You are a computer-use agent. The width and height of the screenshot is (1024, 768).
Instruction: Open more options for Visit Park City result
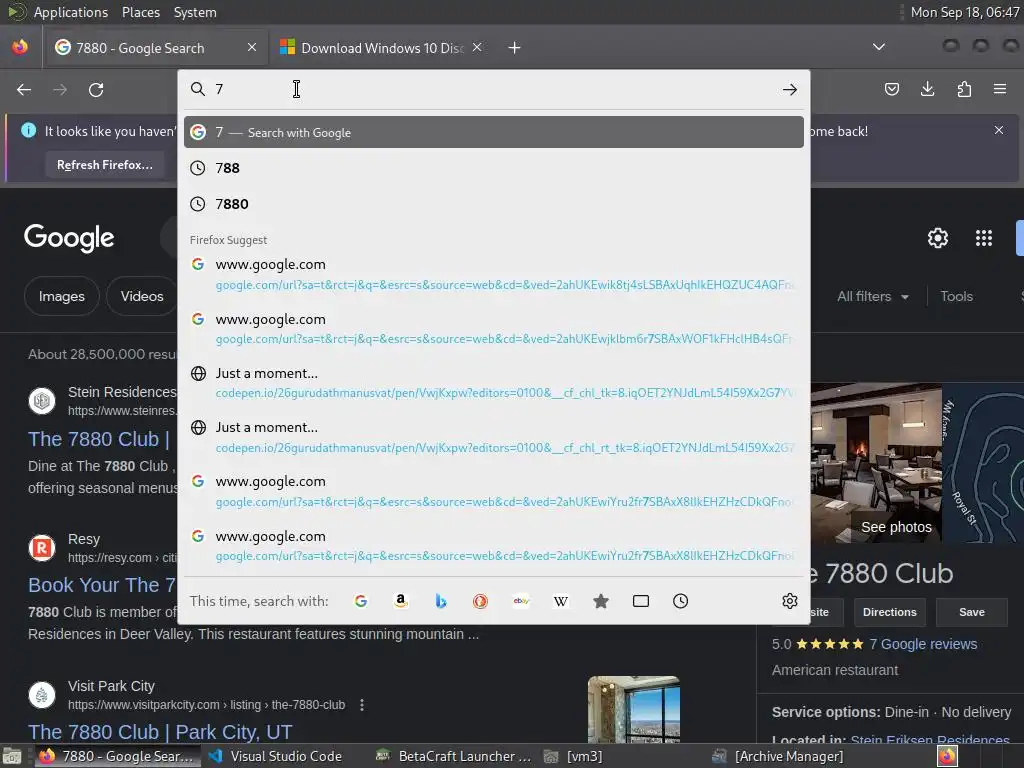362,705
